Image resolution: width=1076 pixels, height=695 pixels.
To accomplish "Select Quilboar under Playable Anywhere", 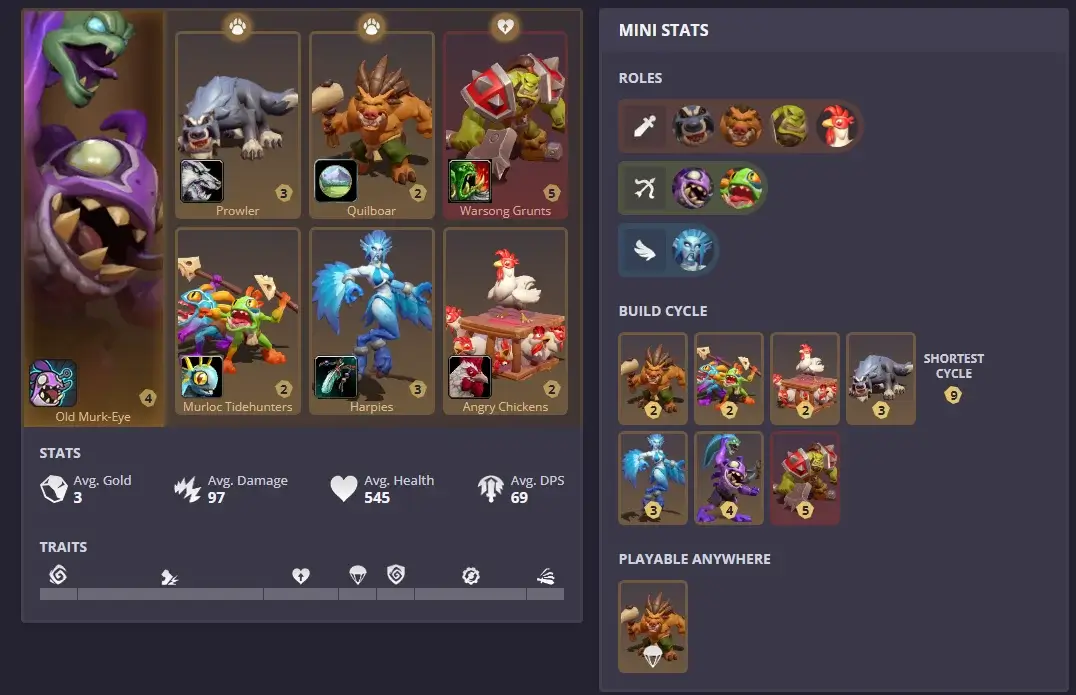I will tap(653, 626).
